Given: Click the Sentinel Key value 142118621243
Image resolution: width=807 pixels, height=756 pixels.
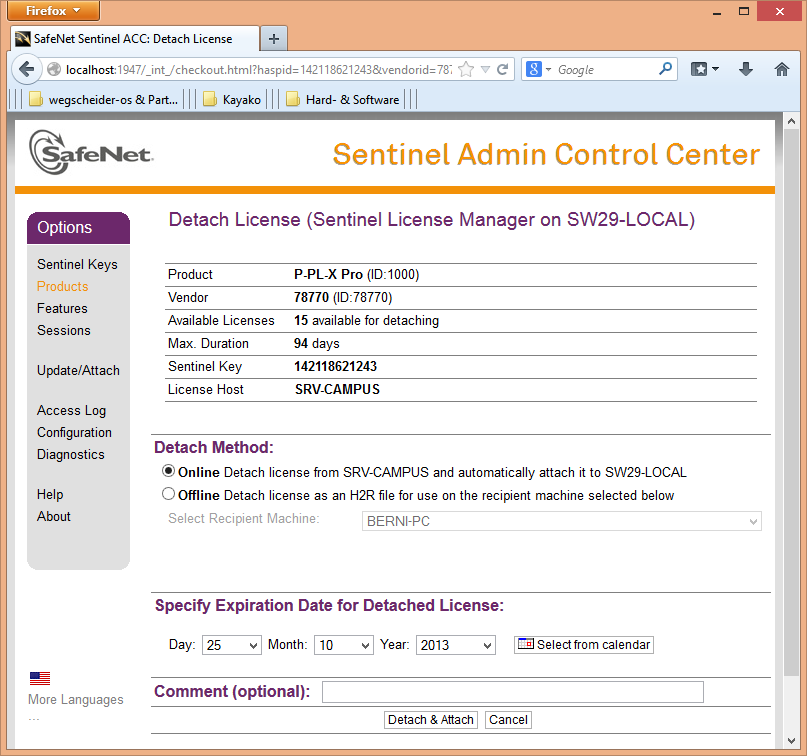Looking at the screenshot, I should (336, 366).
